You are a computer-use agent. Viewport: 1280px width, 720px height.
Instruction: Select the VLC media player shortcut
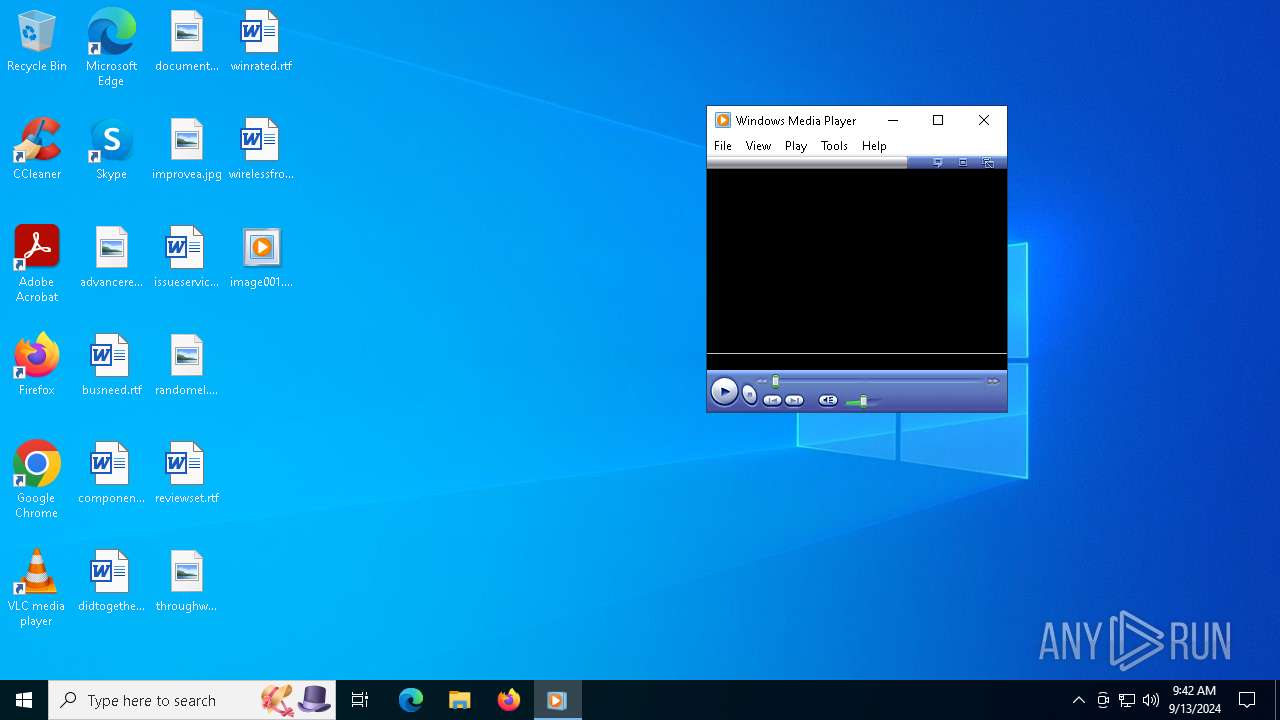(x=37, y=587)
